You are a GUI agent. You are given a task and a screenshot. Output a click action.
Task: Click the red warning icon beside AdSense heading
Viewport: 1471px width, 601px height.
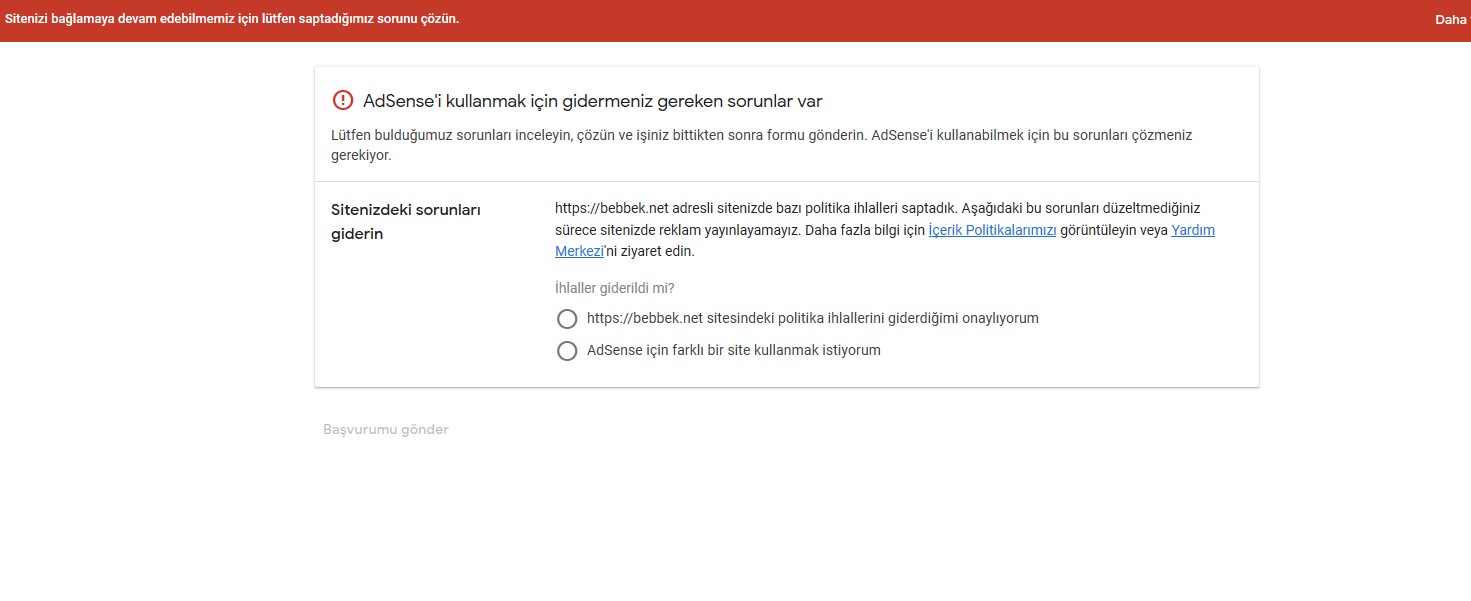pos(343,100)
